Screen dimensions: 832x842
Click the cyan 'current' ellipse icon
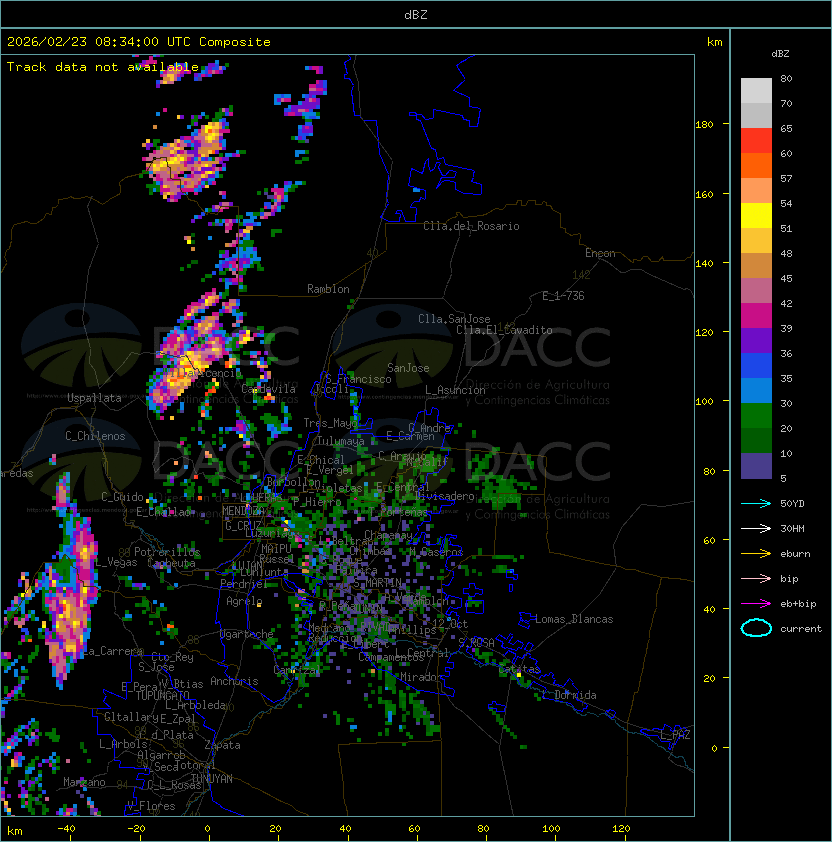[756, 628]
